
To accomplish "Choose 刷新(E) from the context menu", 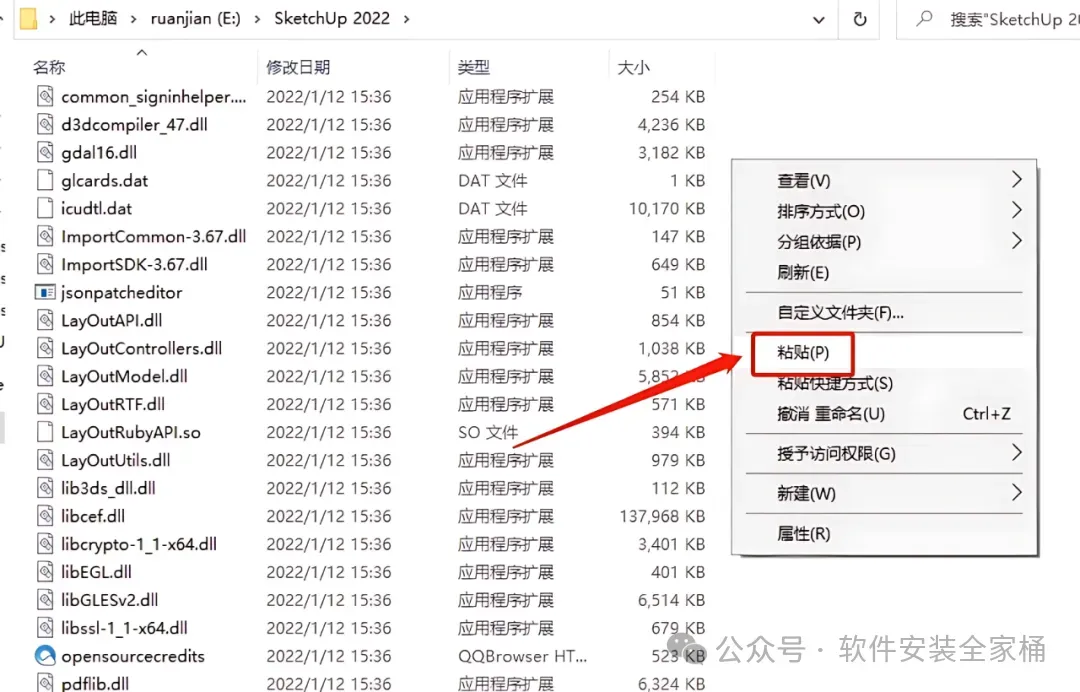I will pyautogui.click(x=802, y=273).
